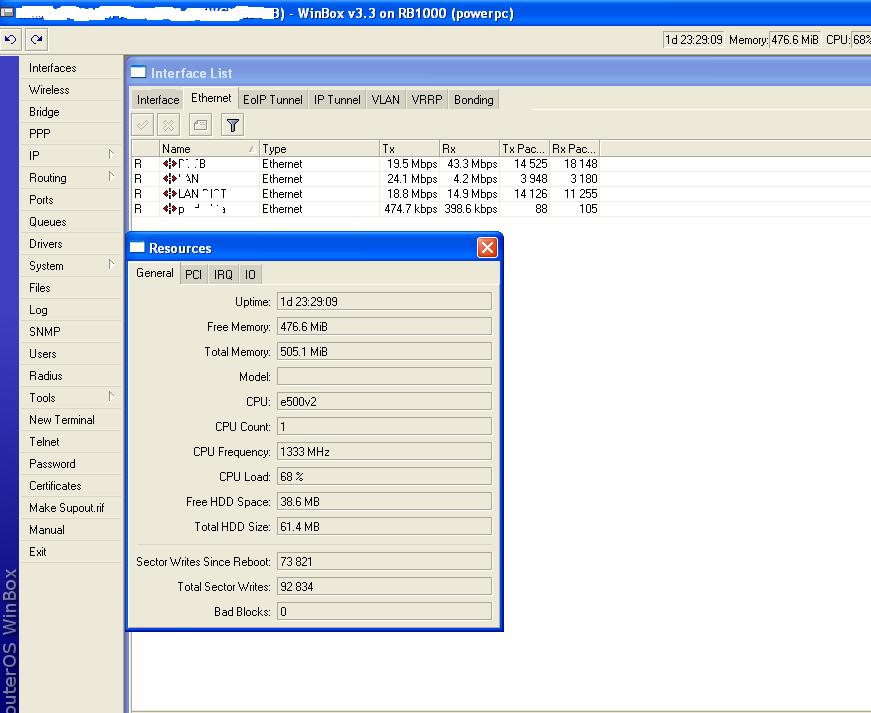Open the IRQ tab in Resources
The image size is (871, 713).
pyautogui.click(x=223, y=275)
